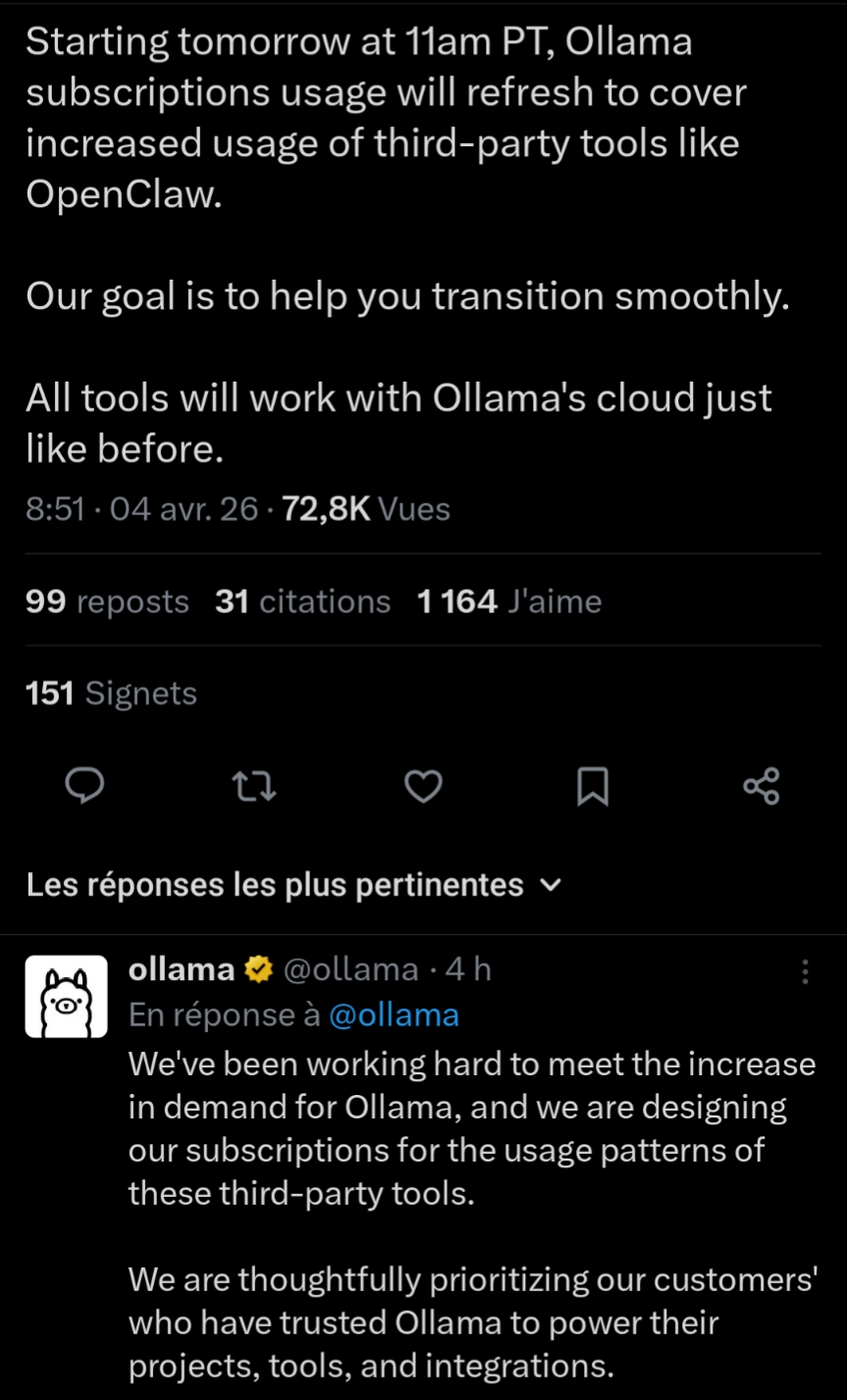Open the three-dot menu on ollama's reply
The image size is (847, 1400).
805,971
